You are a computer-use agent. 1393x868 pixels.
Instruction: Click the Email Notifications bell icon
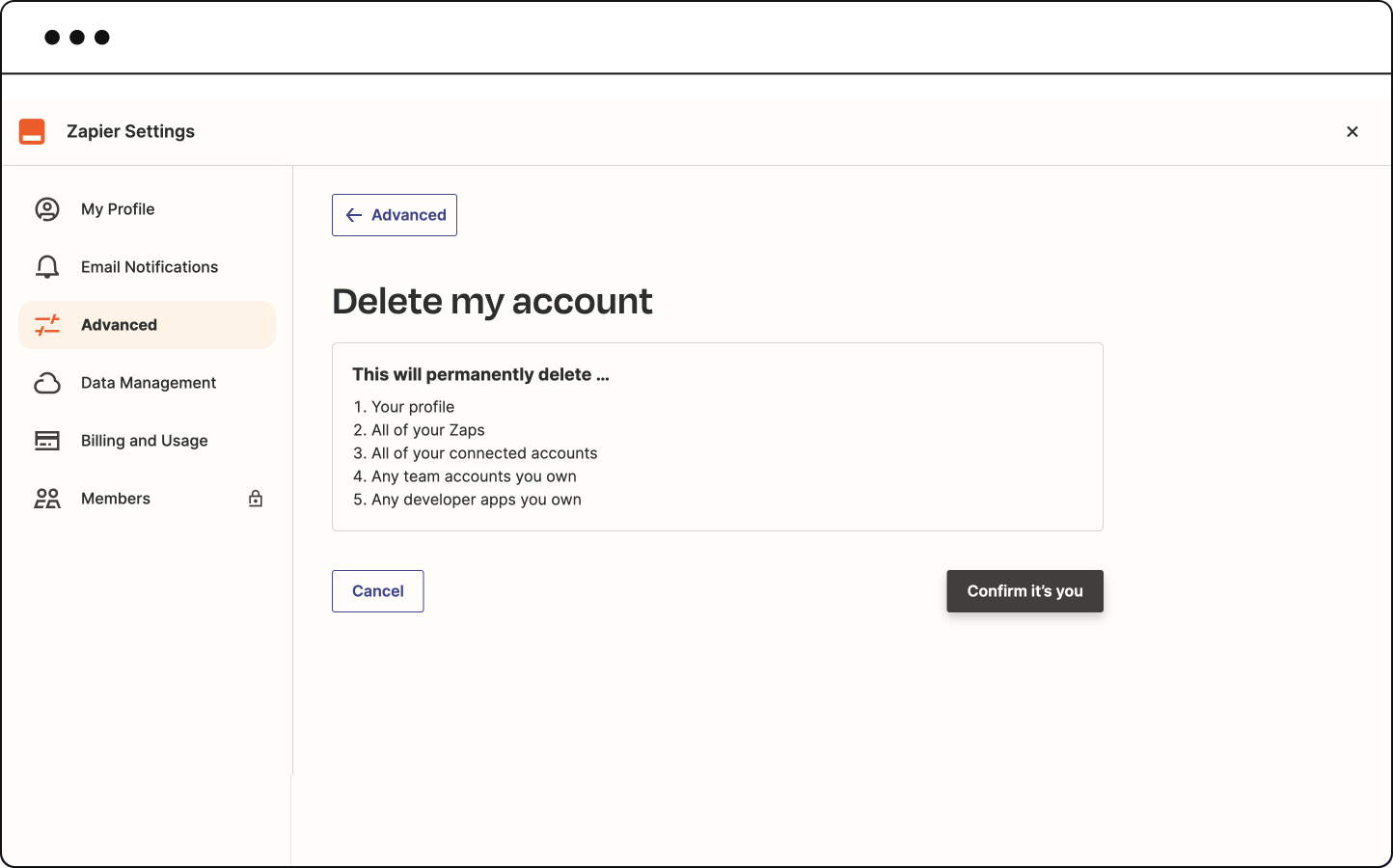pyautogui.click(x=47, y=267)
